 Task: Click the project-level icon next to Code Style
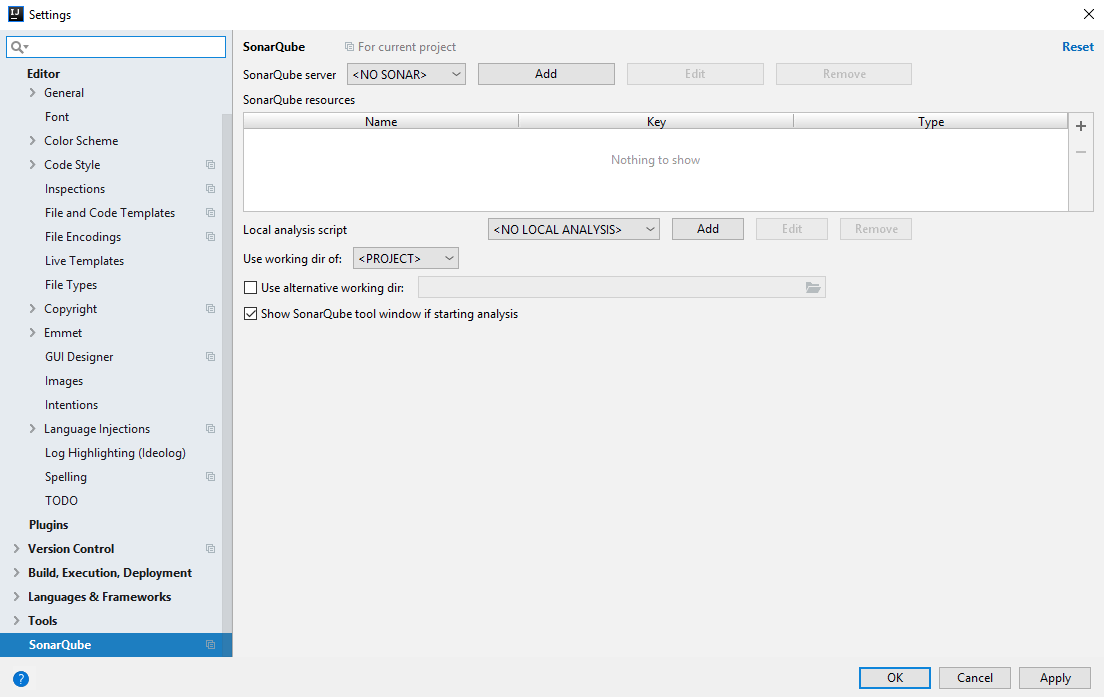[x=209, y=164]
